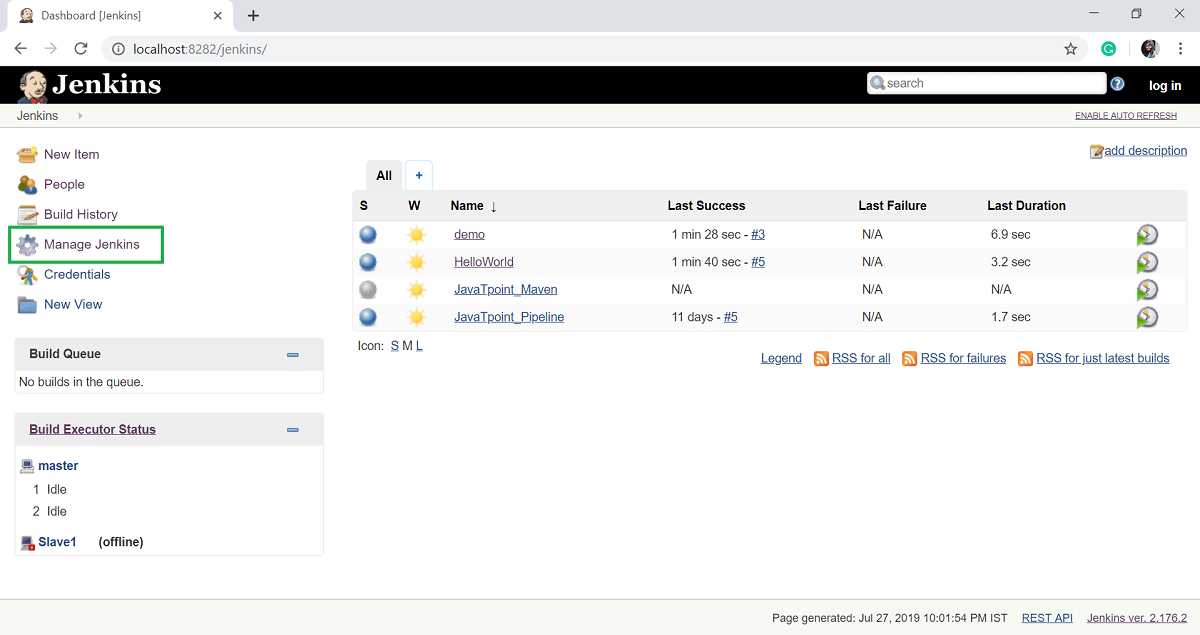Click blue status ball of demo
1200x635 pixels.
pyautogui.click(x=368, y=234)
